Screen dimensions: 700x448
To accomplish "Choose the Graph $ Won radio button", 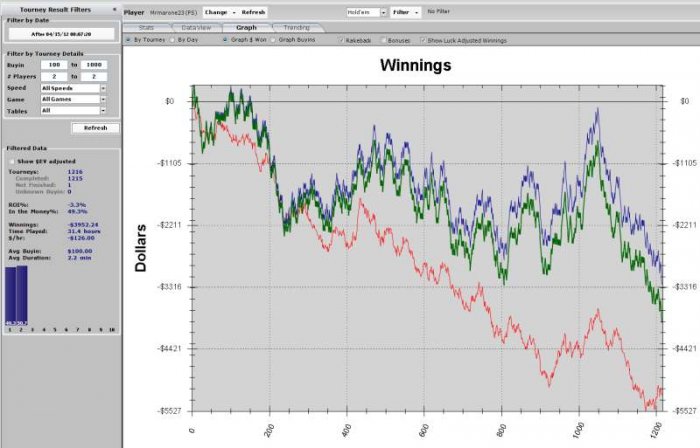I will click(225, 40).
